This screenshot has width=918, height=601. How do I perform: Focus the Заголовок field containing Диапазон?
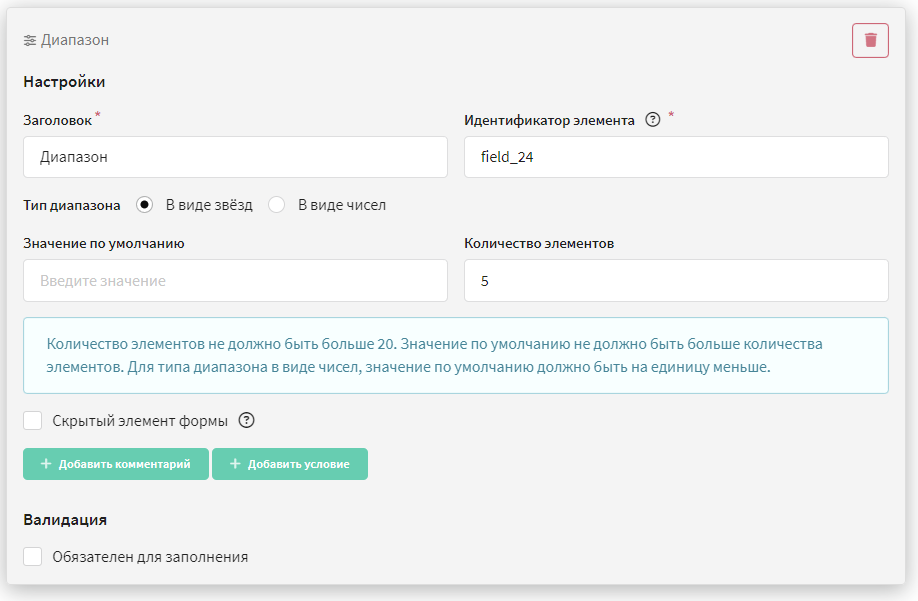coord(235,157)
